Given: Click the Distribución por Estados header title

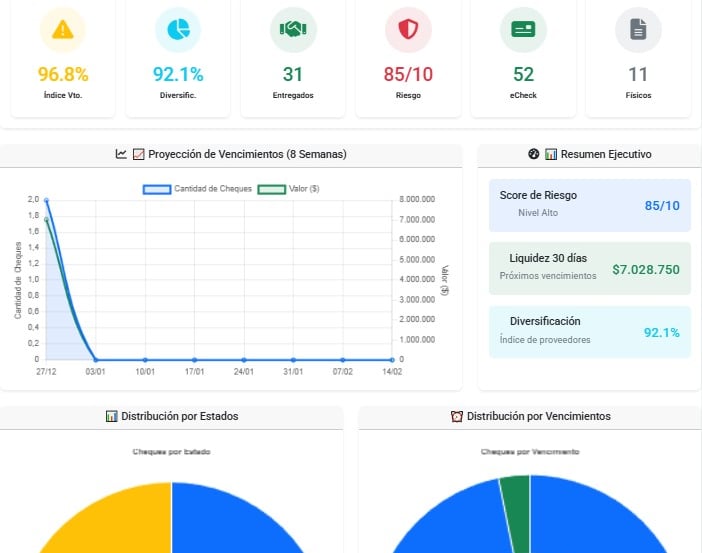Looking at the screenshot, I should pos(180,416).
